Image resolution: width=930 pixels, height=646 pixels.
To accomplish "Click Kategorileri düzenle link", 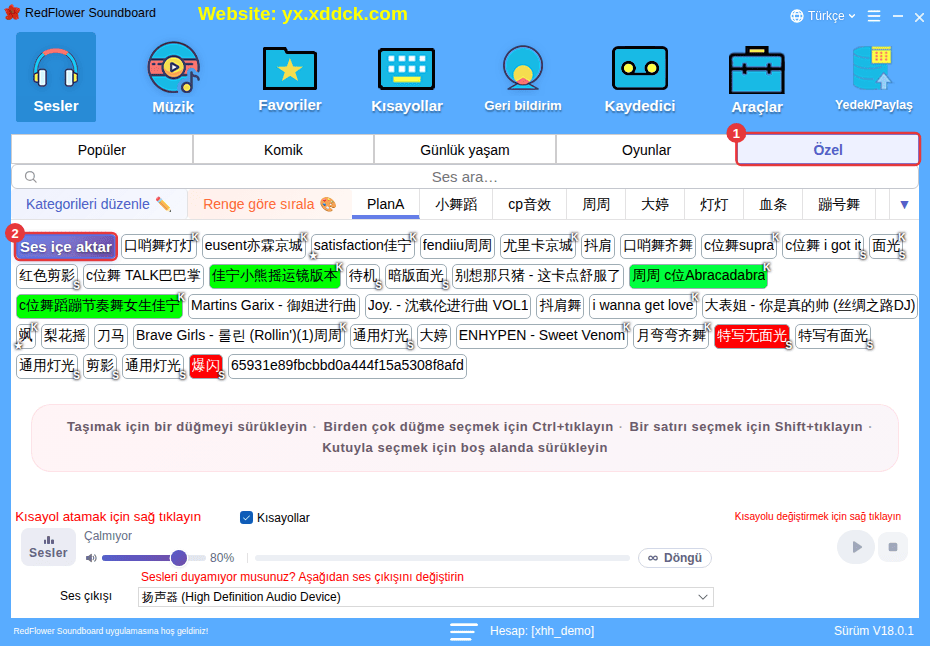I will [x=98, y=204].
